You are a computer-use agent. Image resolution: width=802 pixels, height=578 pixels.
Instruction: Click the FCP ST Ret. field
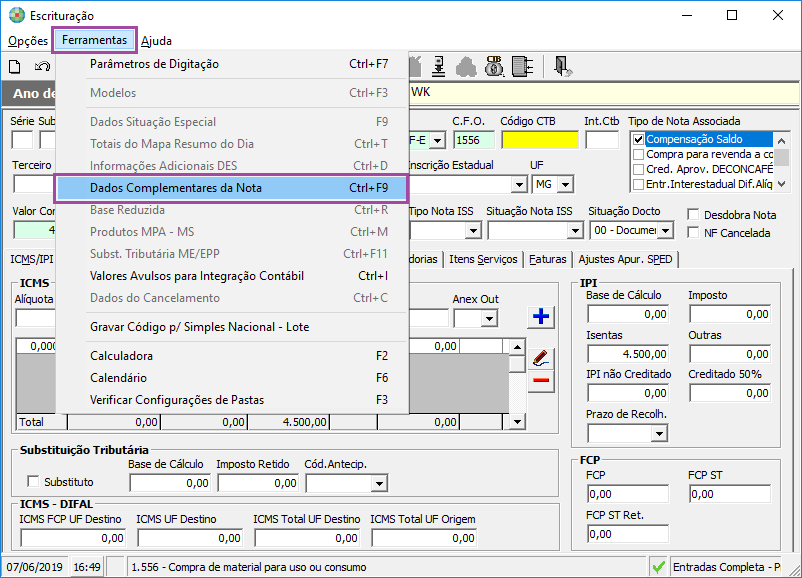coord(628,534)
